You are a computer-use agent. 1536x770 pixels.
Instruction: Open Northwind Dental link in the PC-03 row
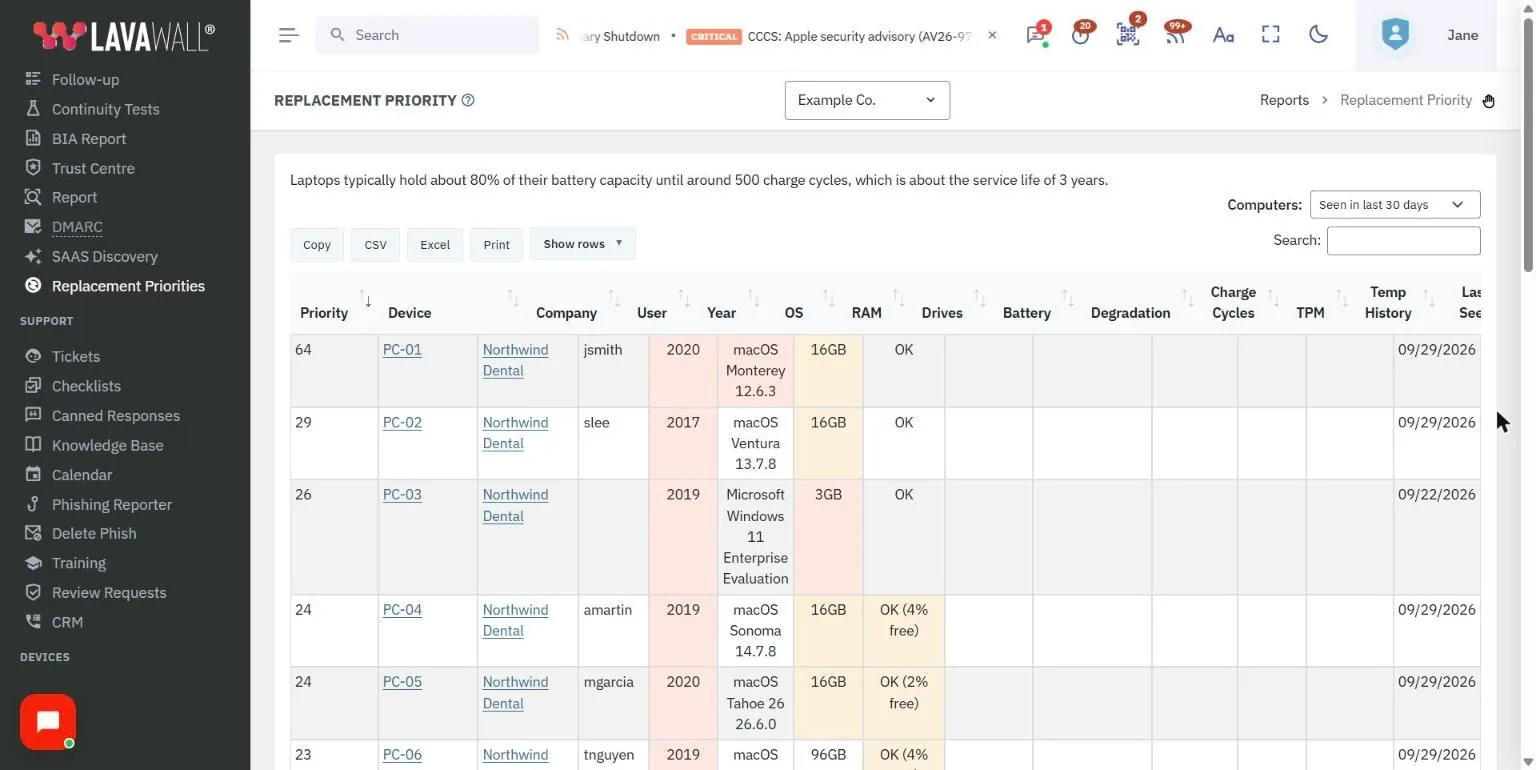(x=515, y=505)
